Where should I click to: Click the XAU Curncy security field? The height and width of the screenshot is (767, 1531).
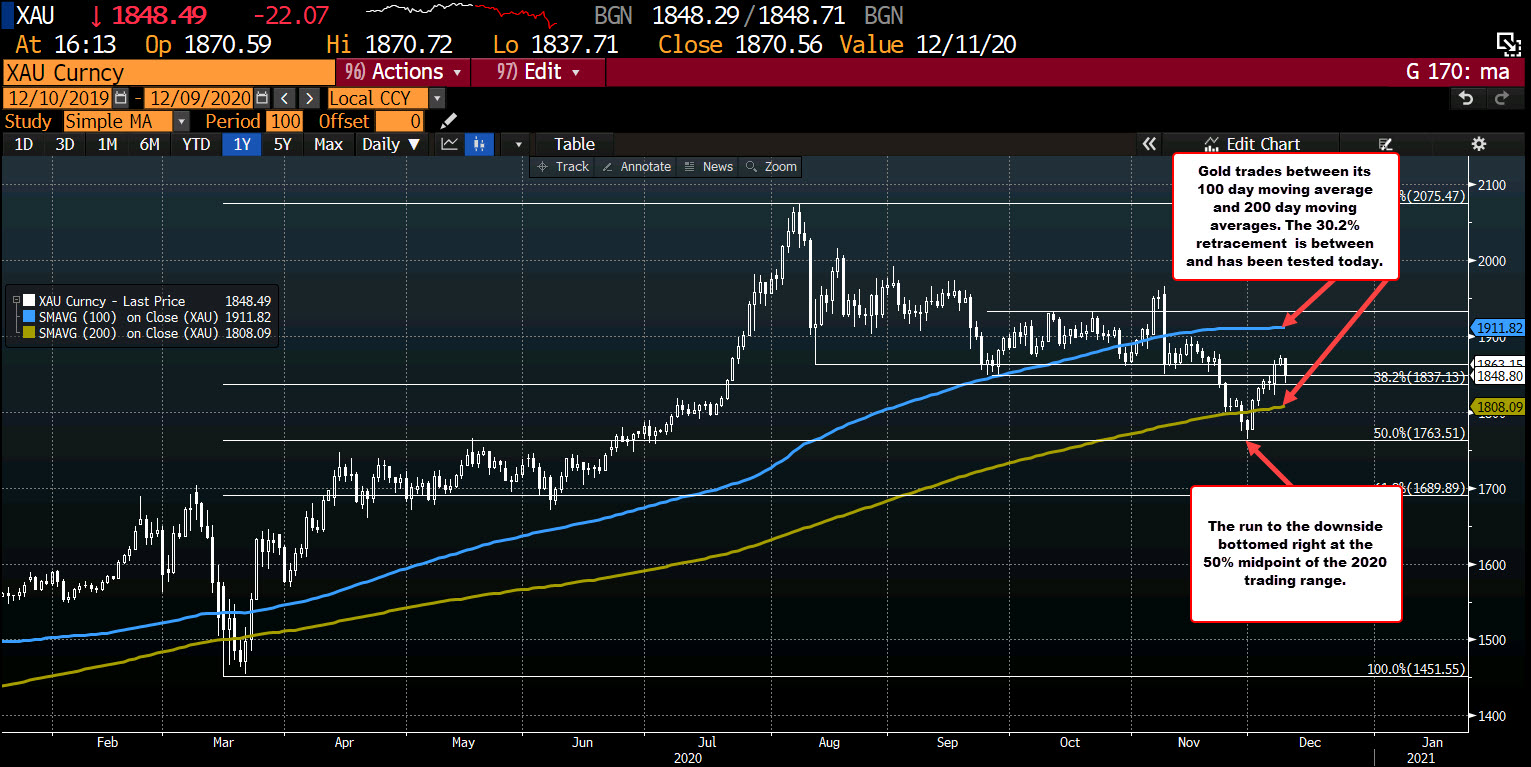coord(167,72)
